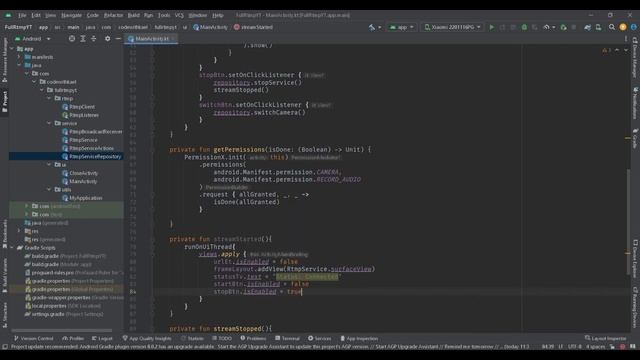The image size is (640, 360).
Task: Open the Terminal tool window
Action: coord(287,338)
